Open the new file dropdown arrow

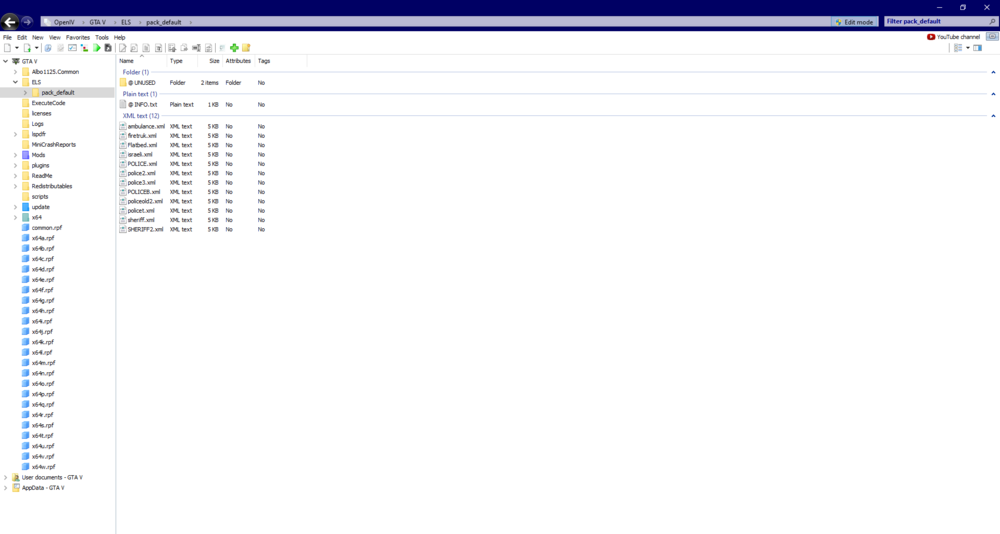point(17,48)
